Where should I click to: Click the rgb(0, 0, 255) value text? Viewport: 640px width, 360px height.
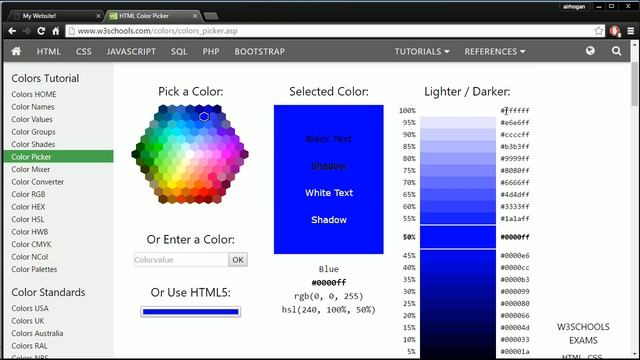click(x=329, y=296)
